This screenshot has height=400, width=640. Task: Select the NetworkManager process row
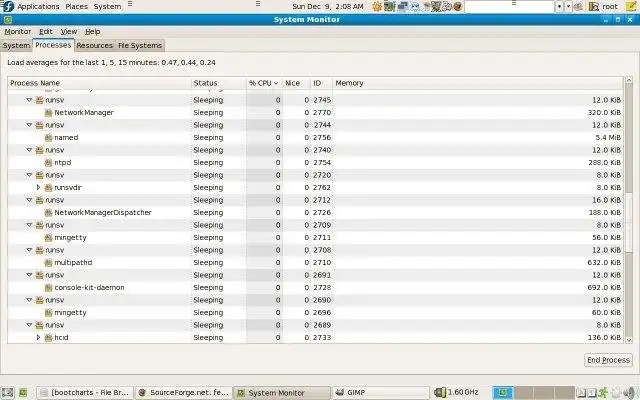click(x=315, y=113)
